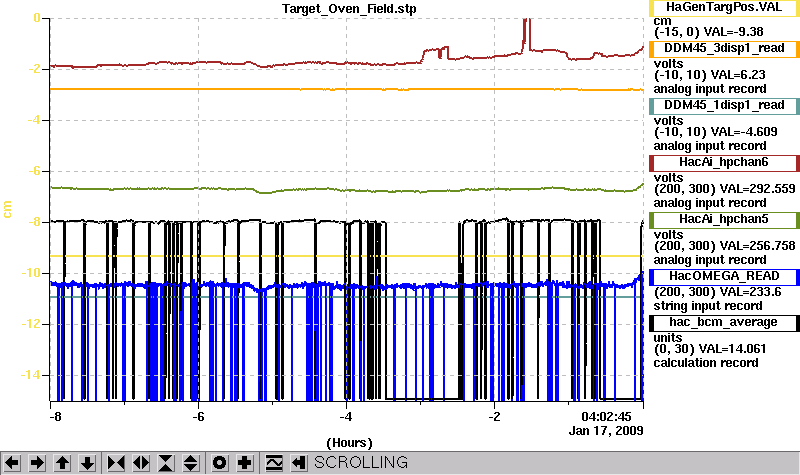
Task: Click the yellow 'cm' y-axis label
Action: pyautogui.click(x=7, y=209)
